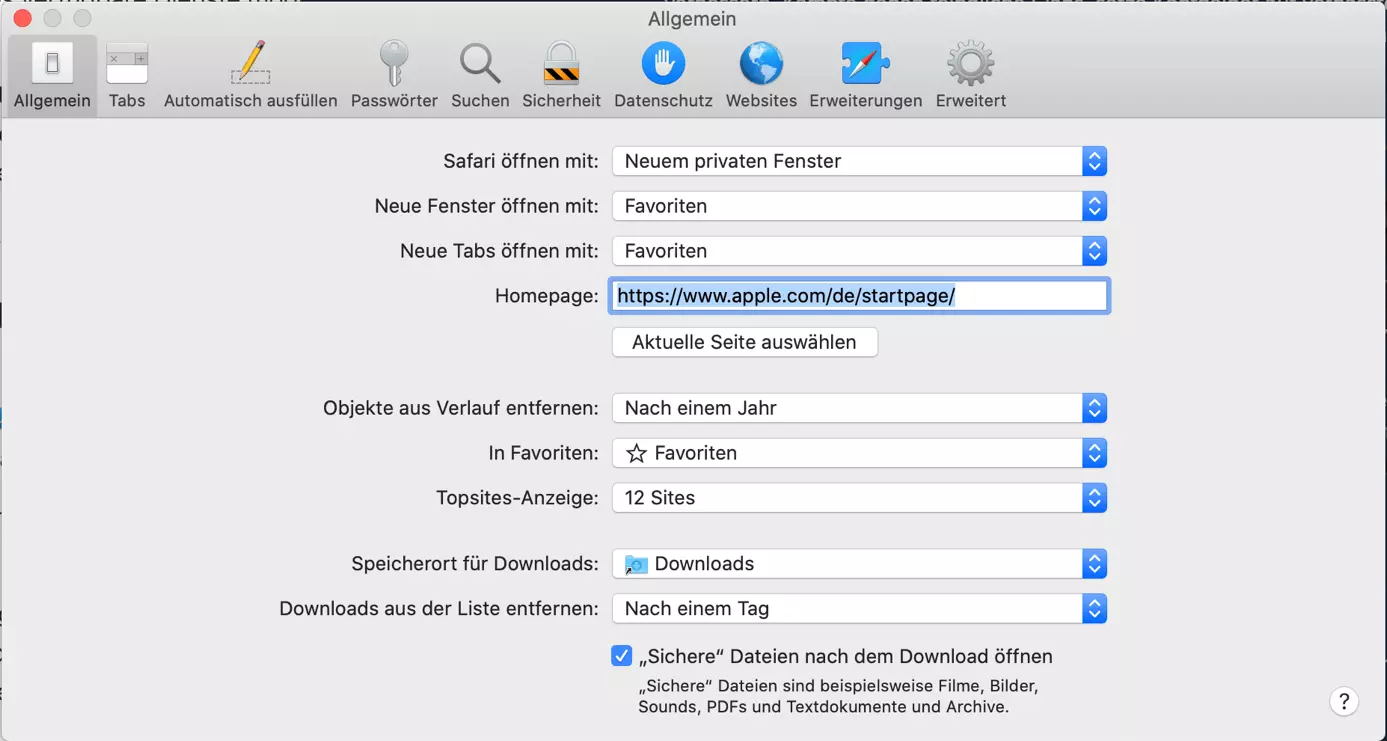Viewport: 1387px width, 741px height.
Task: Expand Objekte aus Verlauf entfernen dropdown
Action: click(859, 408)
